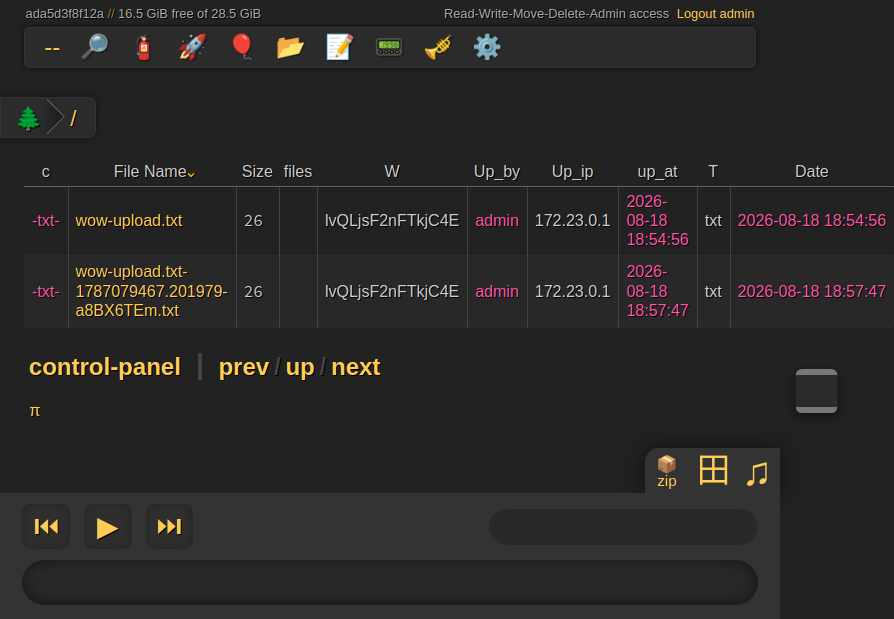Image resolution: width=894 pixels, height=619 pixels.
Task: Open the fire extinguisher unpost tool
Action: point(144,47)
